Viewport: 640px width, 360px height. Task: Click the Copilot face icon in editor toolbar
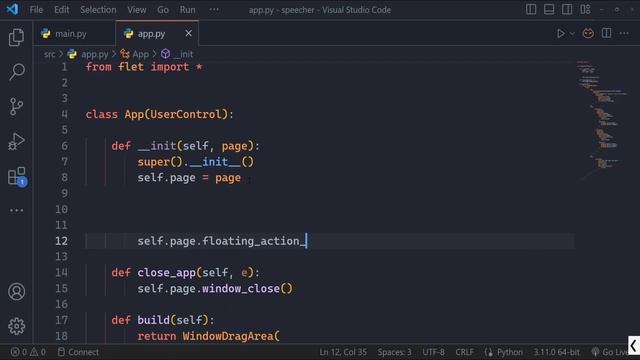[x=588, y=33]
